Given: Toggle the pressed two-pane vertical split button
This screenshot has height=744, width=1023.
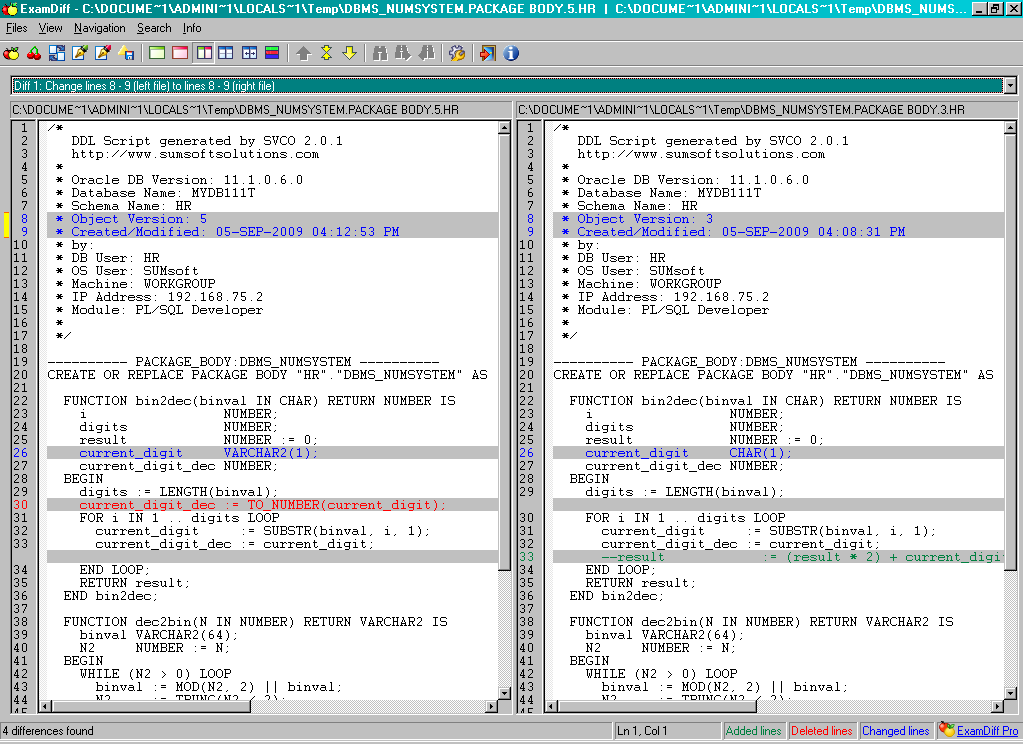Looking at the screenshot, I should [203, 53].
